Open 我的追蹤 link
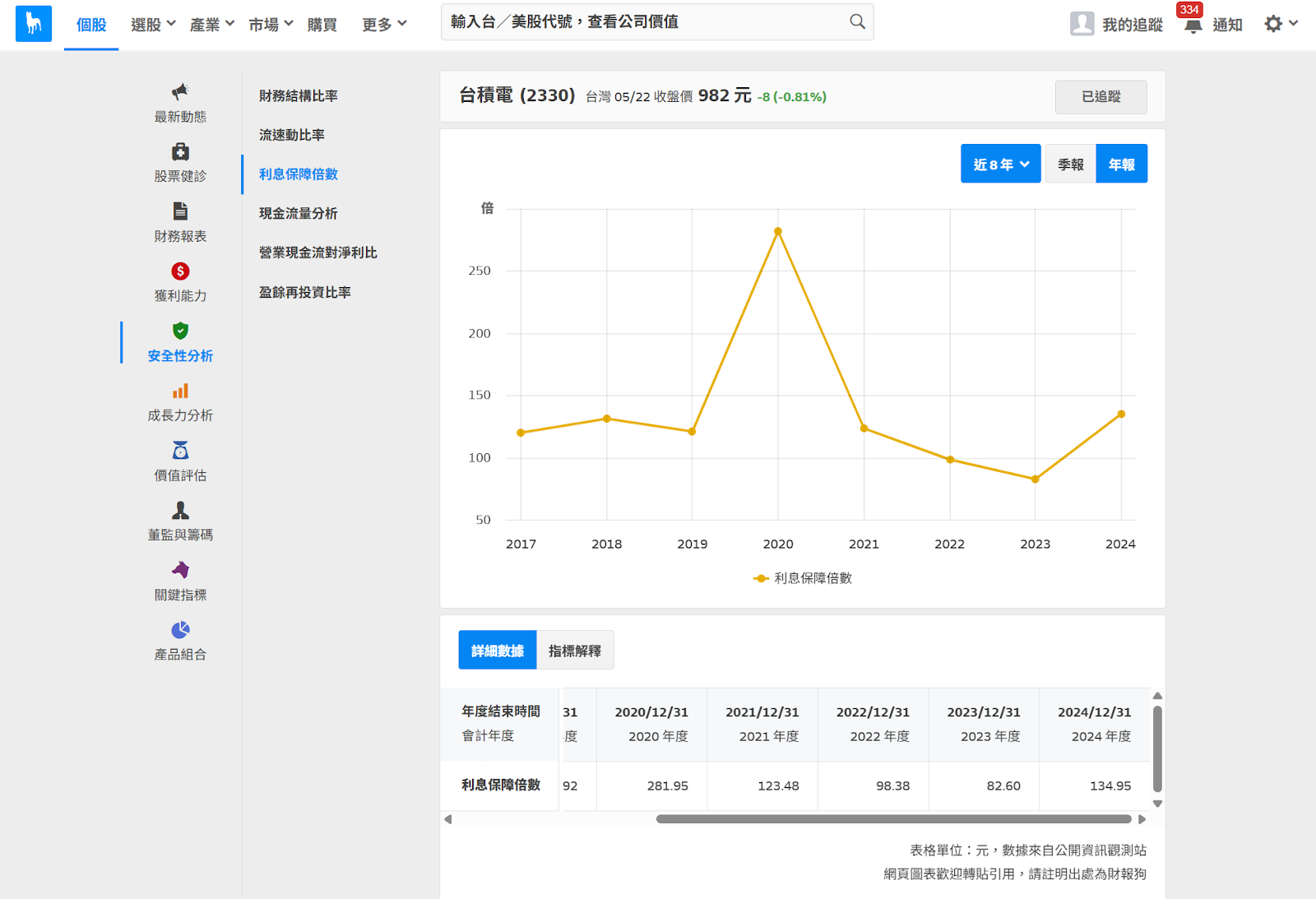1316x899 pixels. click(x=1133, y=25)
